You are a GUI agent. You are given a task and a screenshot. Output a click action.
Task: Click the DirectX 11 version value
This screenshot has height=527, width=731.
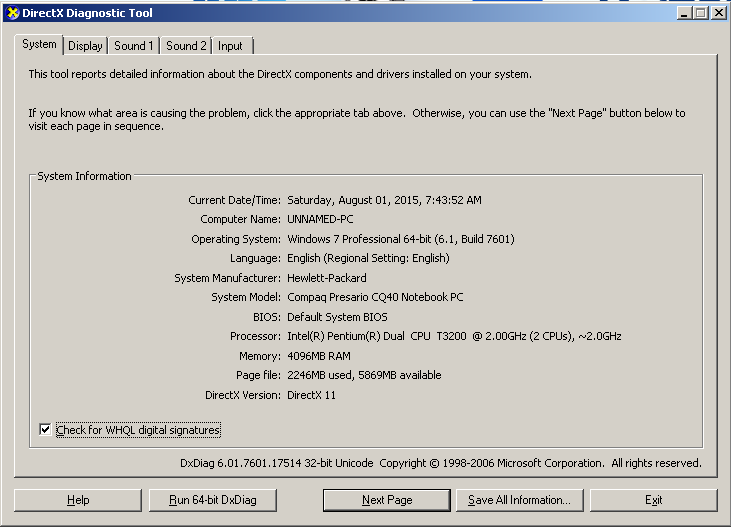[311, 395]
